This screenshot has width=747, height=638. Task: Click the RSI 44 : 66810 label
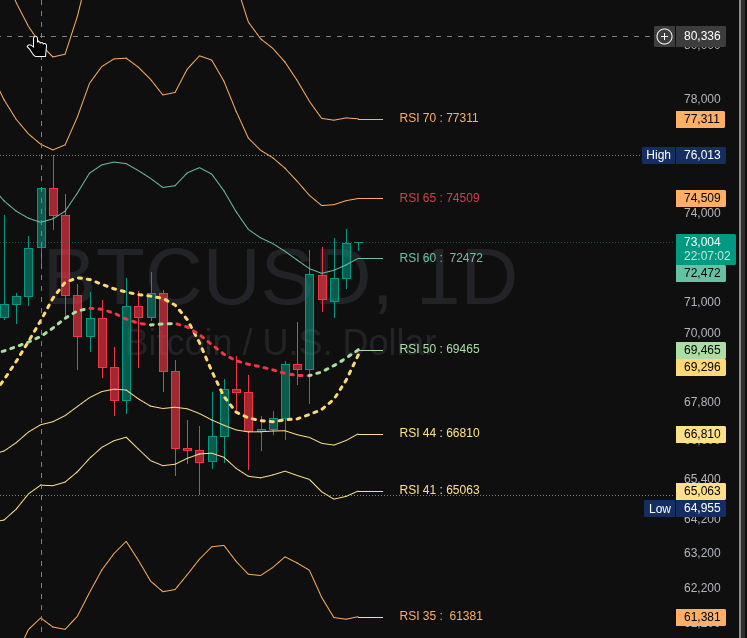439,433
